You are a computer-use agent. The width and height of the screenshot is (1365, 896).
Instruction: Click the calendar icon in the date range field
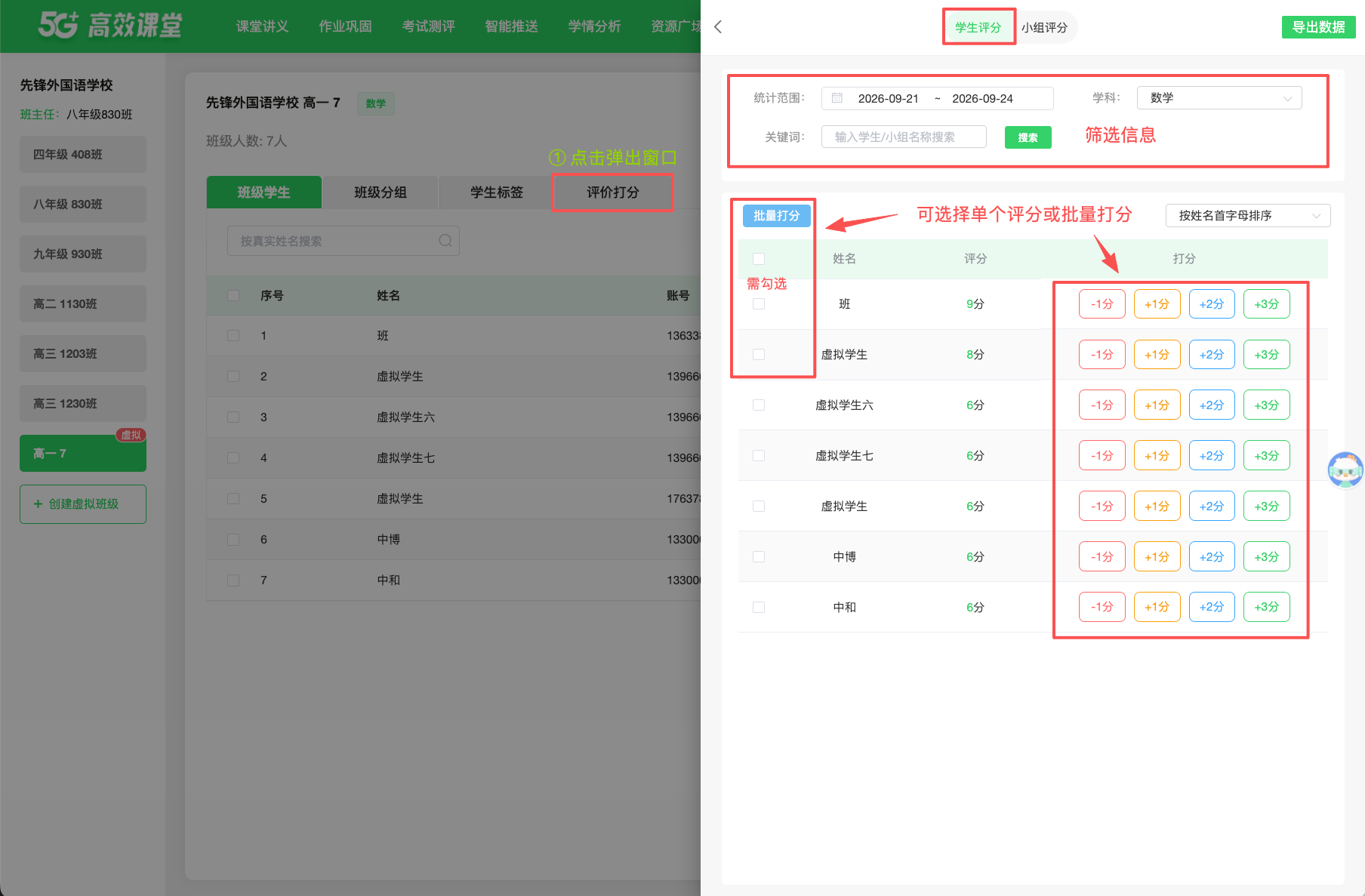click(837, 98)
